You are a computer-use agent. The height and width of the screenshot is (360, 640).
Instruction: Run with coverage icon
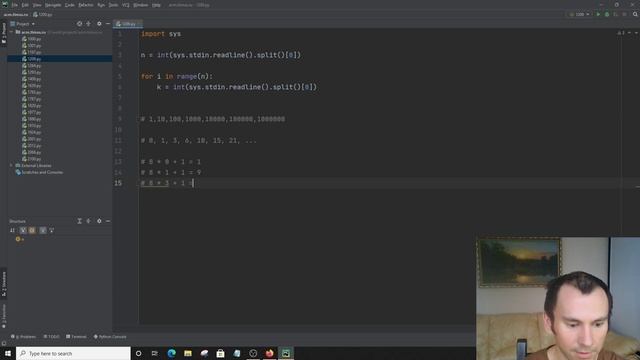click(616, 14)
